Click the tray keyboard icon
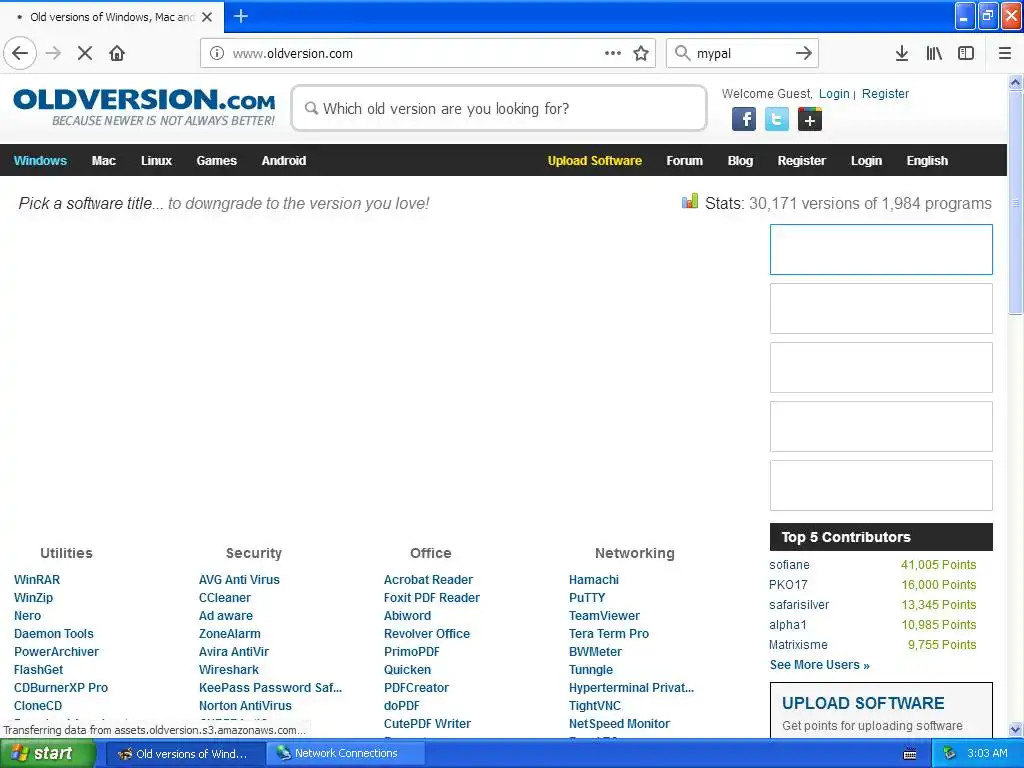1024x768 pixels. click(910, 754)
